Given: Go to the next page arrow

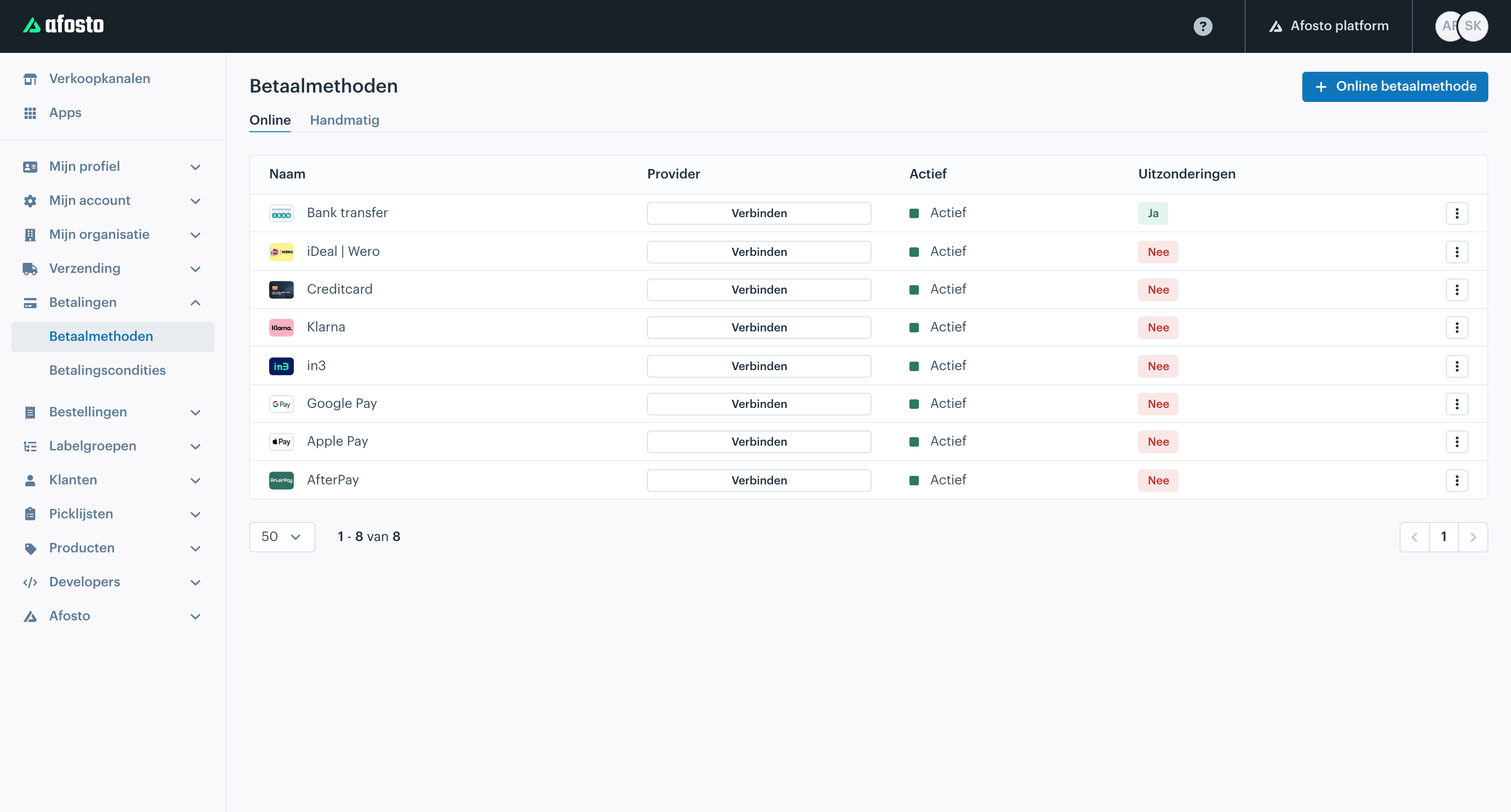Looking at the screenshot, I should pyautogui.click(x=1473, y=537).
